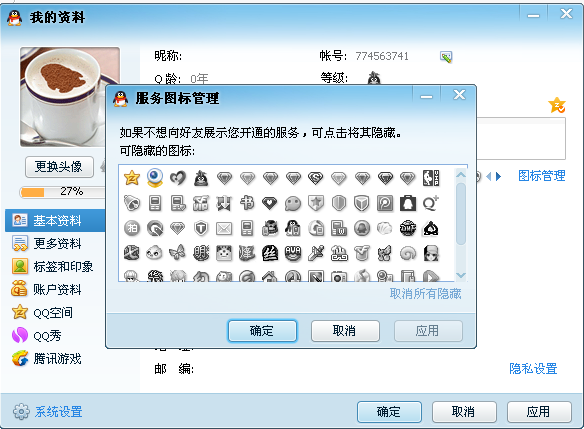584x429 pixels.
Task: Click 确定 in the 我的资料 window
Action: (389, 412)
